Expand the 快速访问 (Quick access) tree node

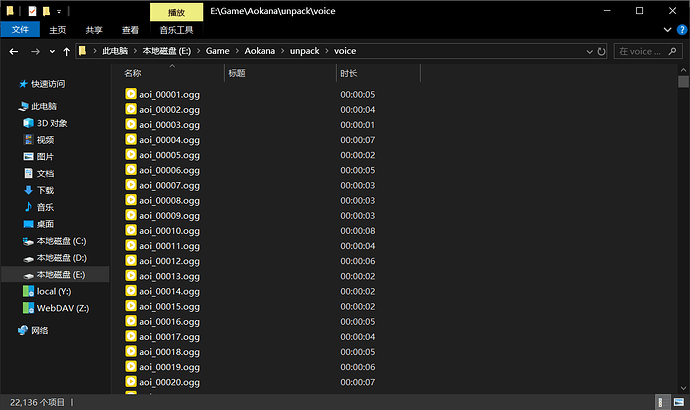9,84
